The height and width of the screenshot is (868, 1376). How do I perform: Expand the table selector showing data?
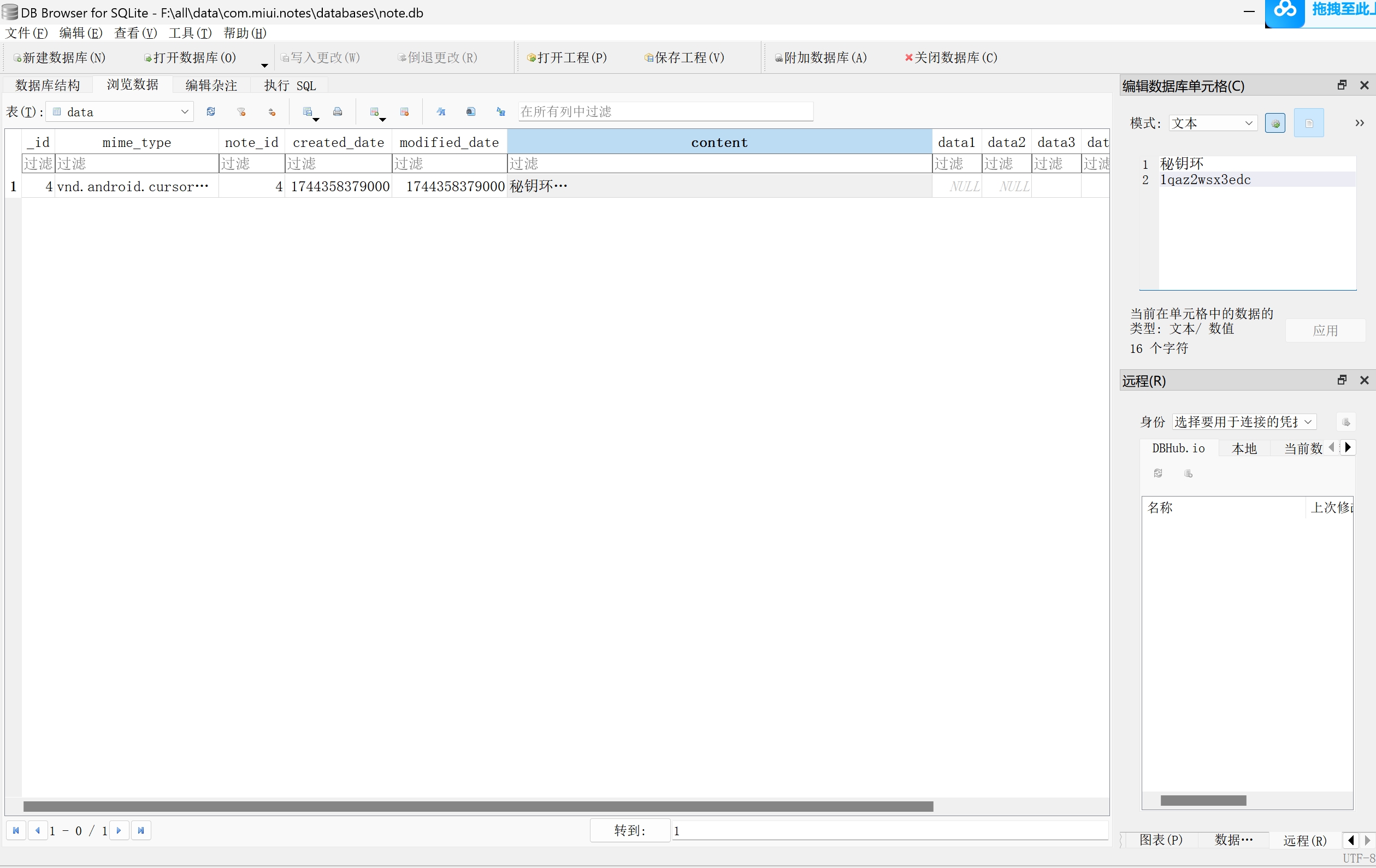184,112
